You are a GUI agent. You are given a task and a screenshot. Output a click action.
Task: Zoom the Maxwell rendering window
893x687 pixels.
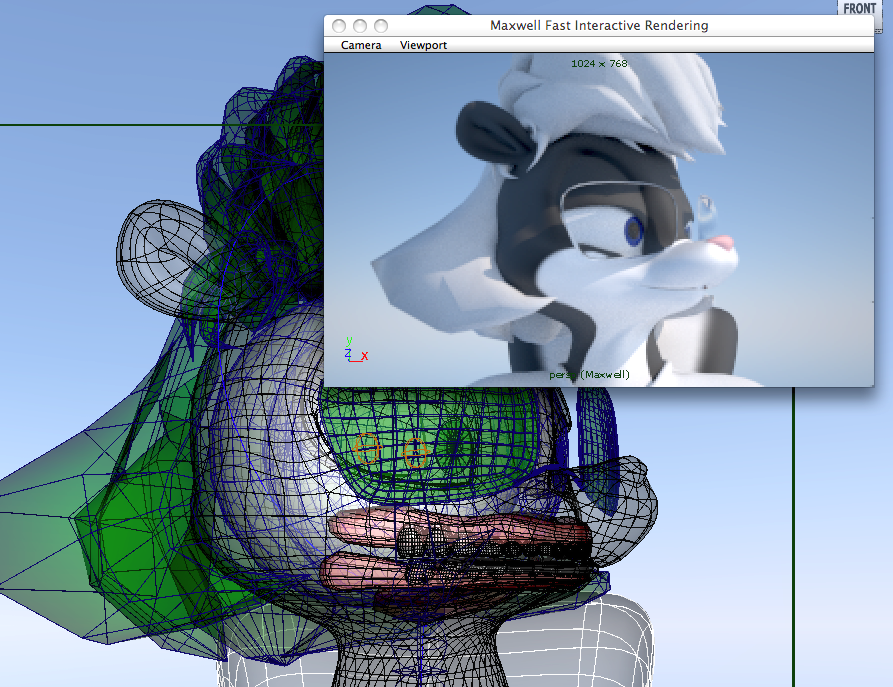[381, 26]
